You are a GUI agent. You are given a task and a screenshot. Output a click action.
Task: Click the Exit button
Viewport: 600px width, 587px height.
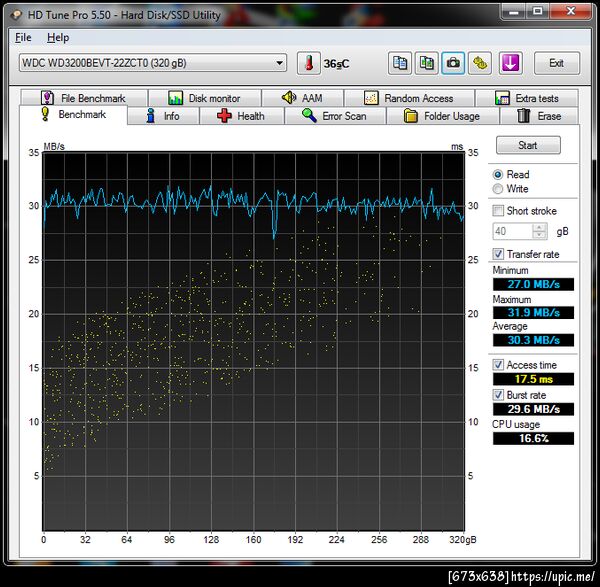(x=556, y=63)
